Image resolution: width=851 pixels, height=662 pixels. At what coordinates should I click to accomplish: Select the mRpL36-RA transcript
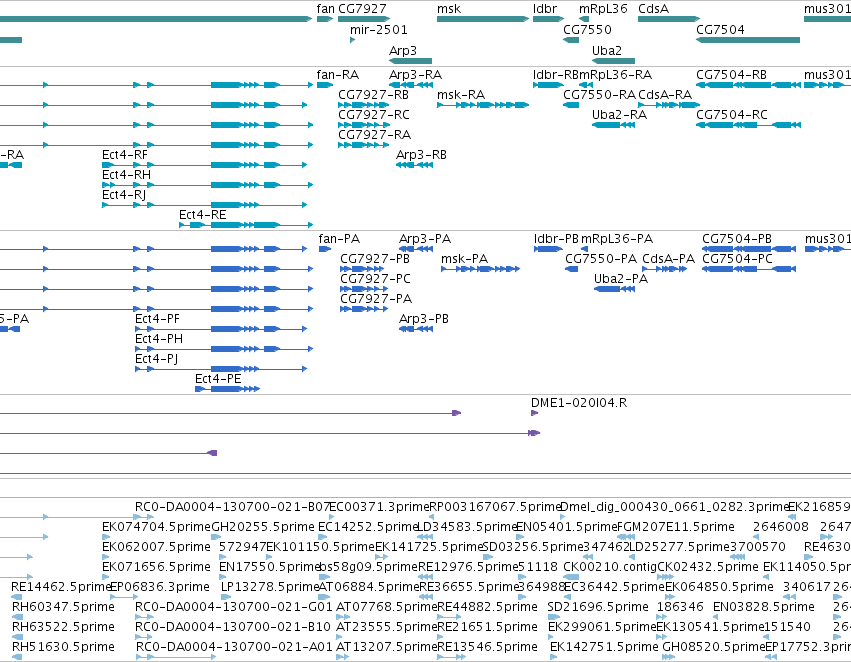tap(586, 85)
